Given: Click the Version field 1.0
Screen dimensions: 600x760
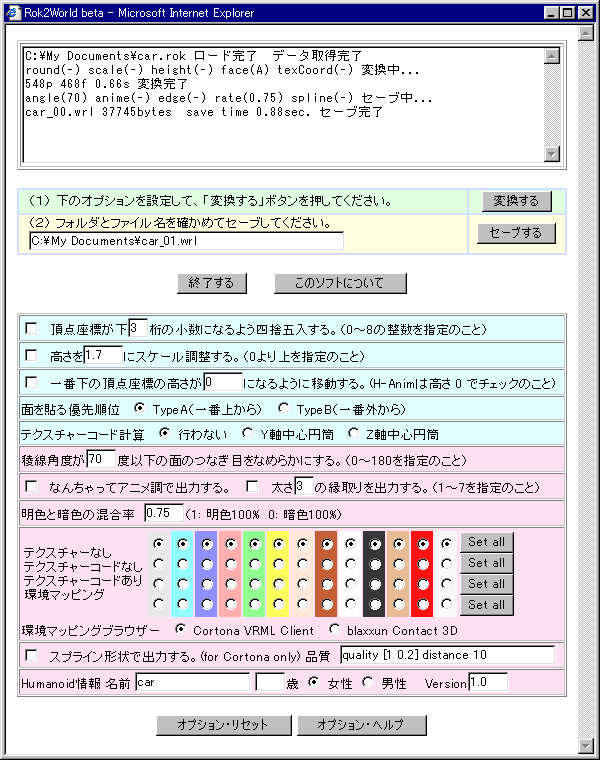Looking at the screenshot, I should pos(489,682).
